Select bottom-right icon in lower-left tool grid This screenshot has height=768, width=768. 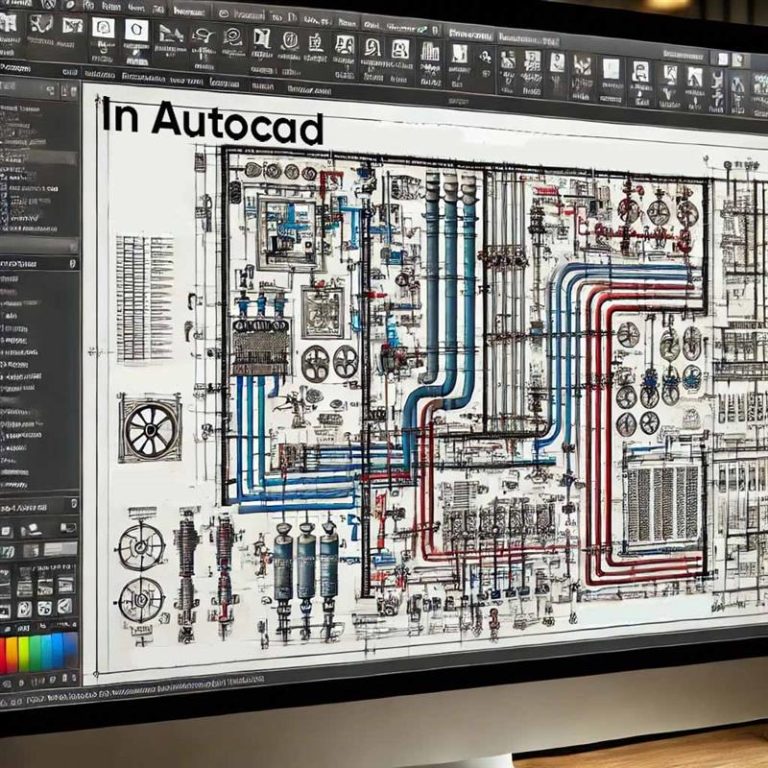coord(64,607)
